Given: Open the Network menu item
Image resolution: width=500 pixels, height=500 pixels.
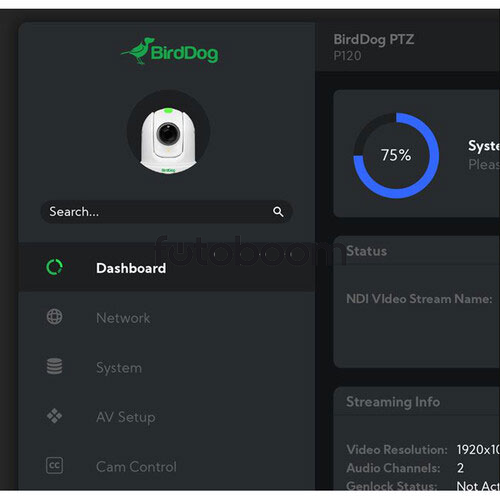Looking at the screenshot, I should (x=167, y=317).
